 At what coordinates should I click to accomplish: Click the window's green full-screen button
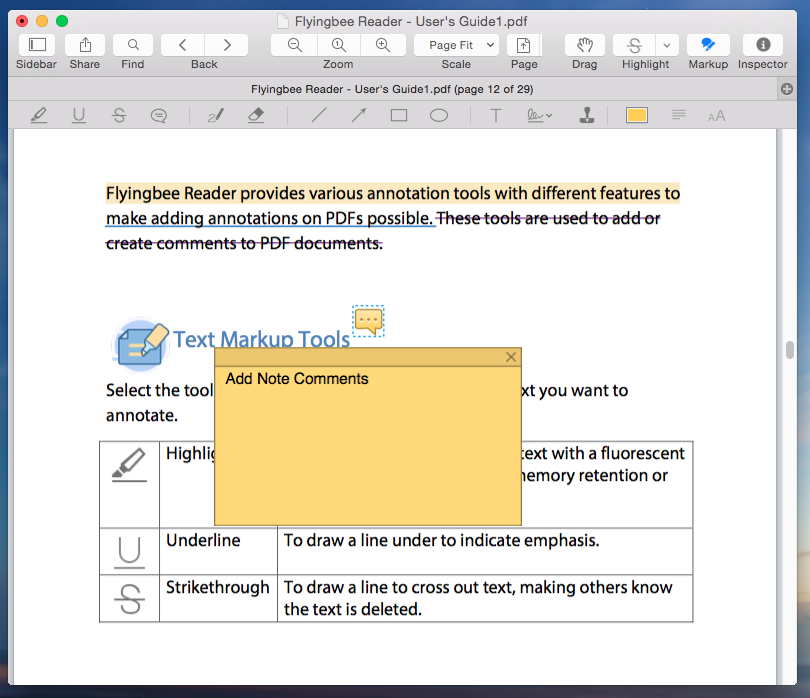pos(62,21)
